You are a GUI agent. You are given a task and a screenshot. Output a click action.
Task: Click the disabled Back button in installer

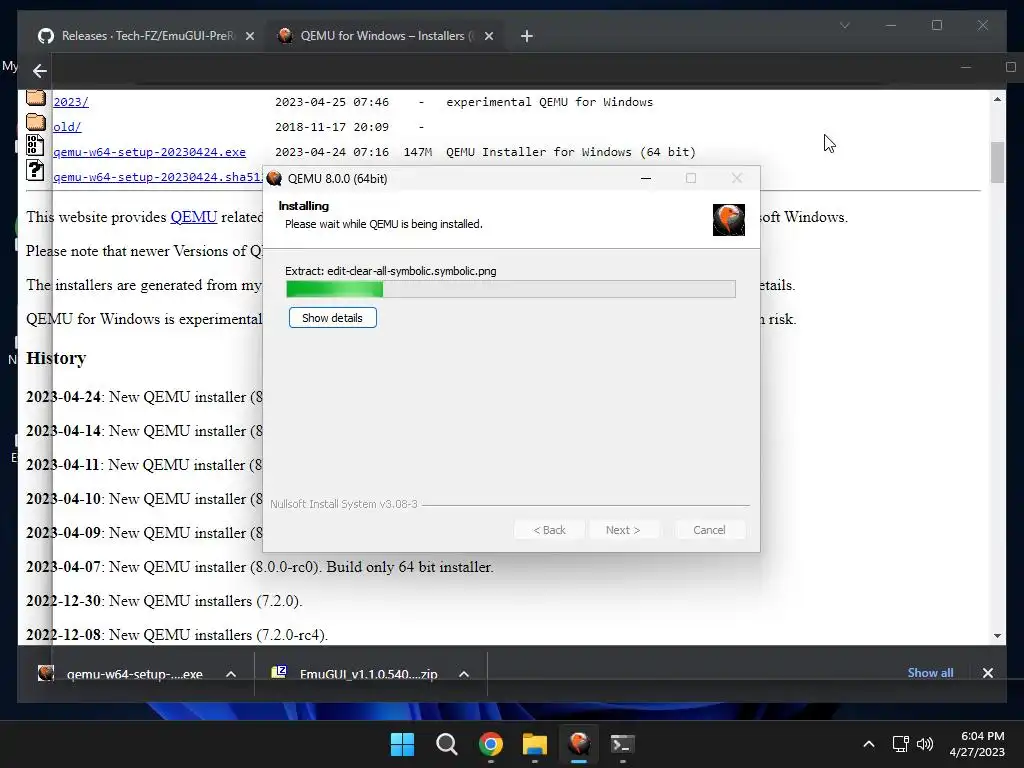549,530
